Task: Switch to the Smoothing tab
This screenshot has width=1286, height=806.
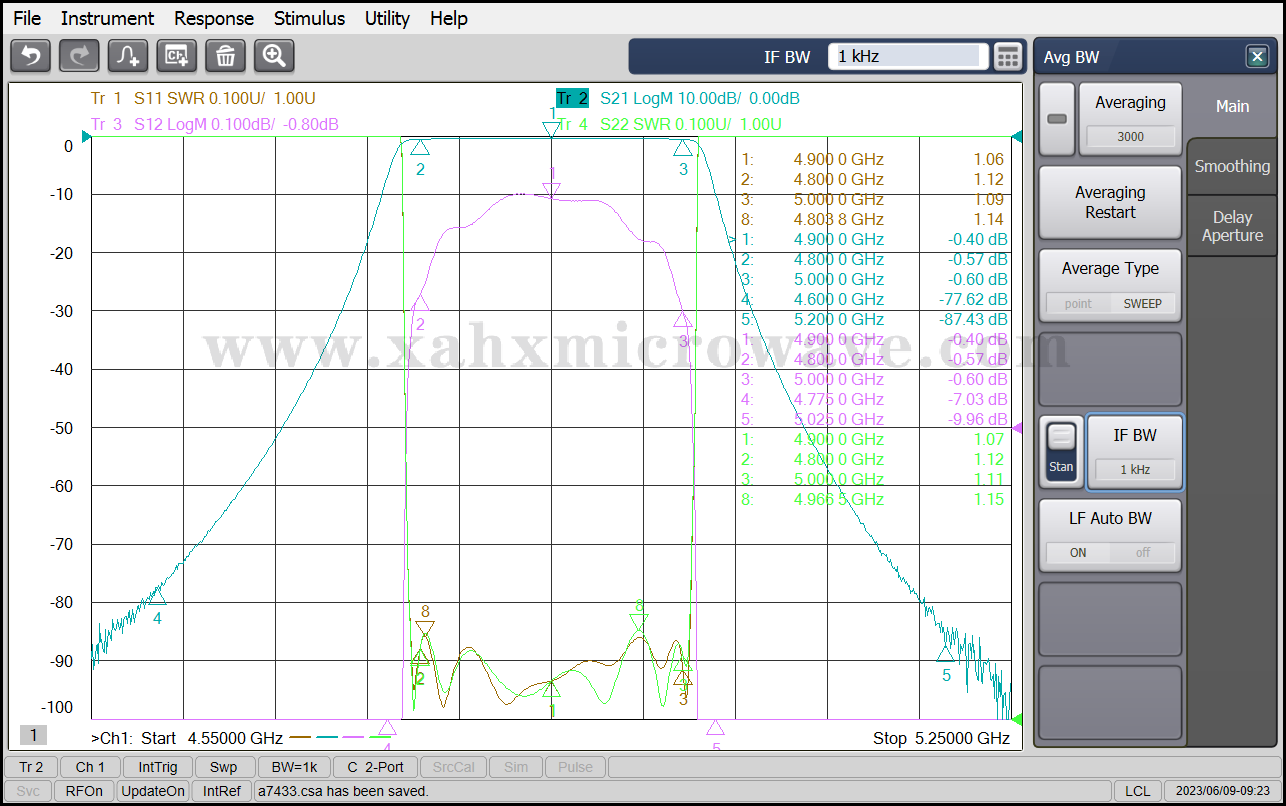Action: point(1232,166)
